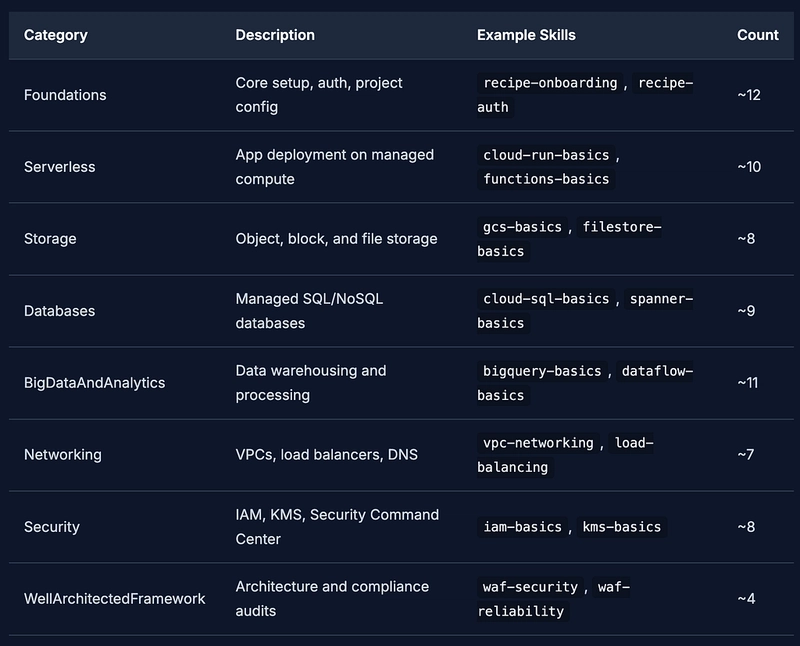Click the recipe-onboarding code tag
Screen dimensions: 800x646
tap(550, 83)
